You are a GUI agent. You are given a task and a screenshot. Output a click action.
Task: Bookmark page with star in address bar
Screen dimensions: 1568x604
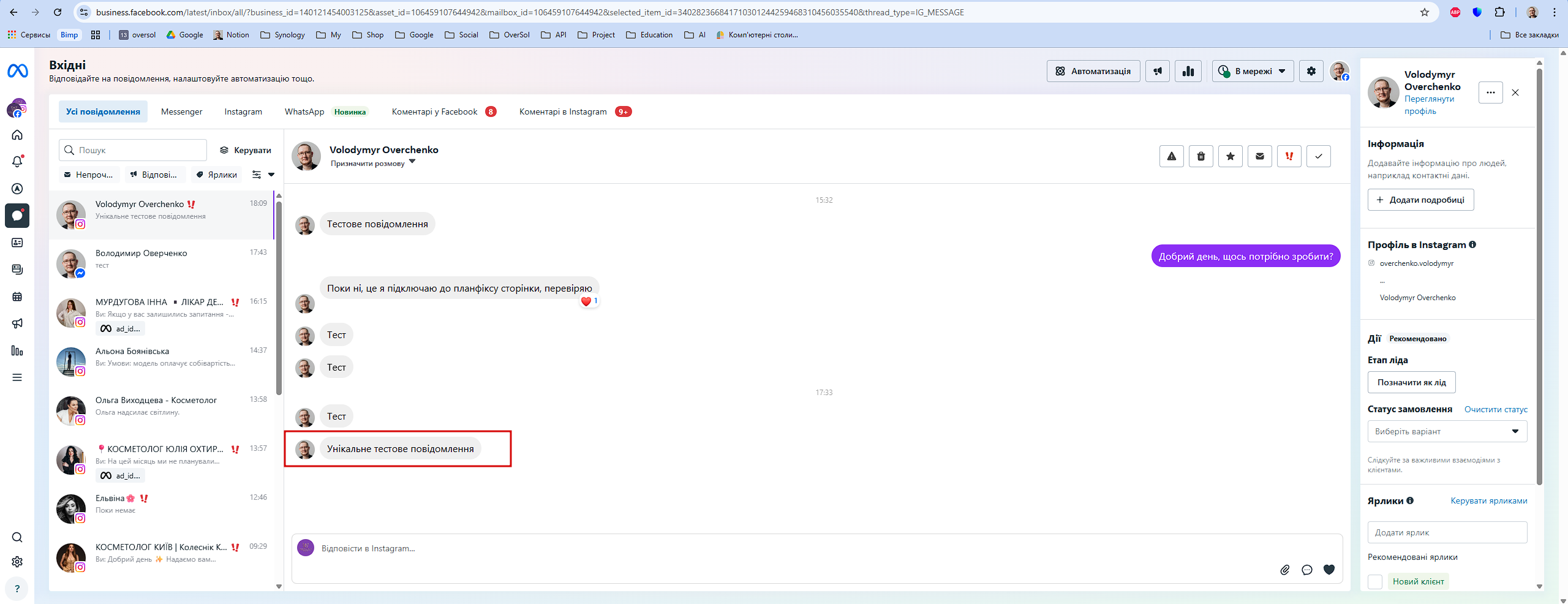(1425, 12)
